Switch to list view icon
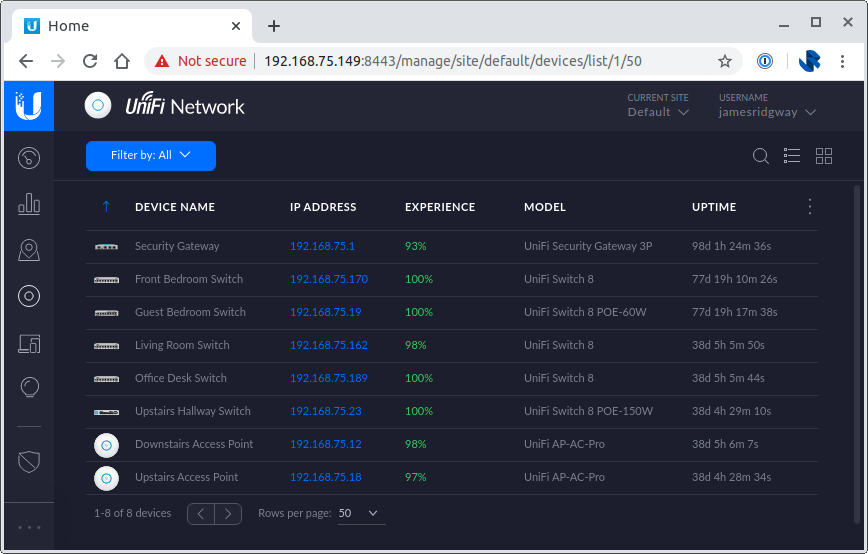The image size is (868, 554). 792,156
